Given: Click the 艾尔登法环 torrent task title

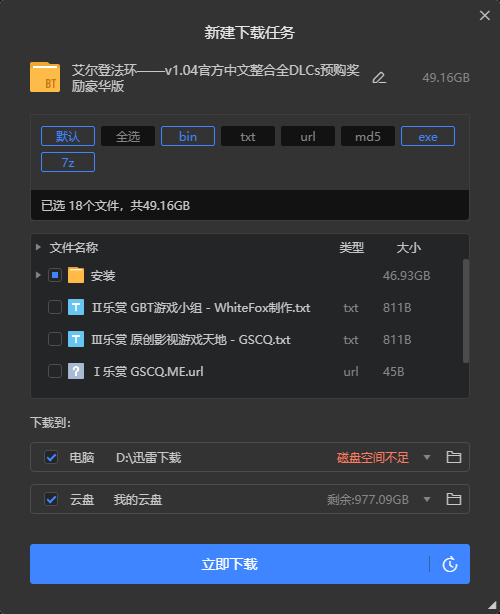Looking at the screenshot, I should tap(215, 78).
